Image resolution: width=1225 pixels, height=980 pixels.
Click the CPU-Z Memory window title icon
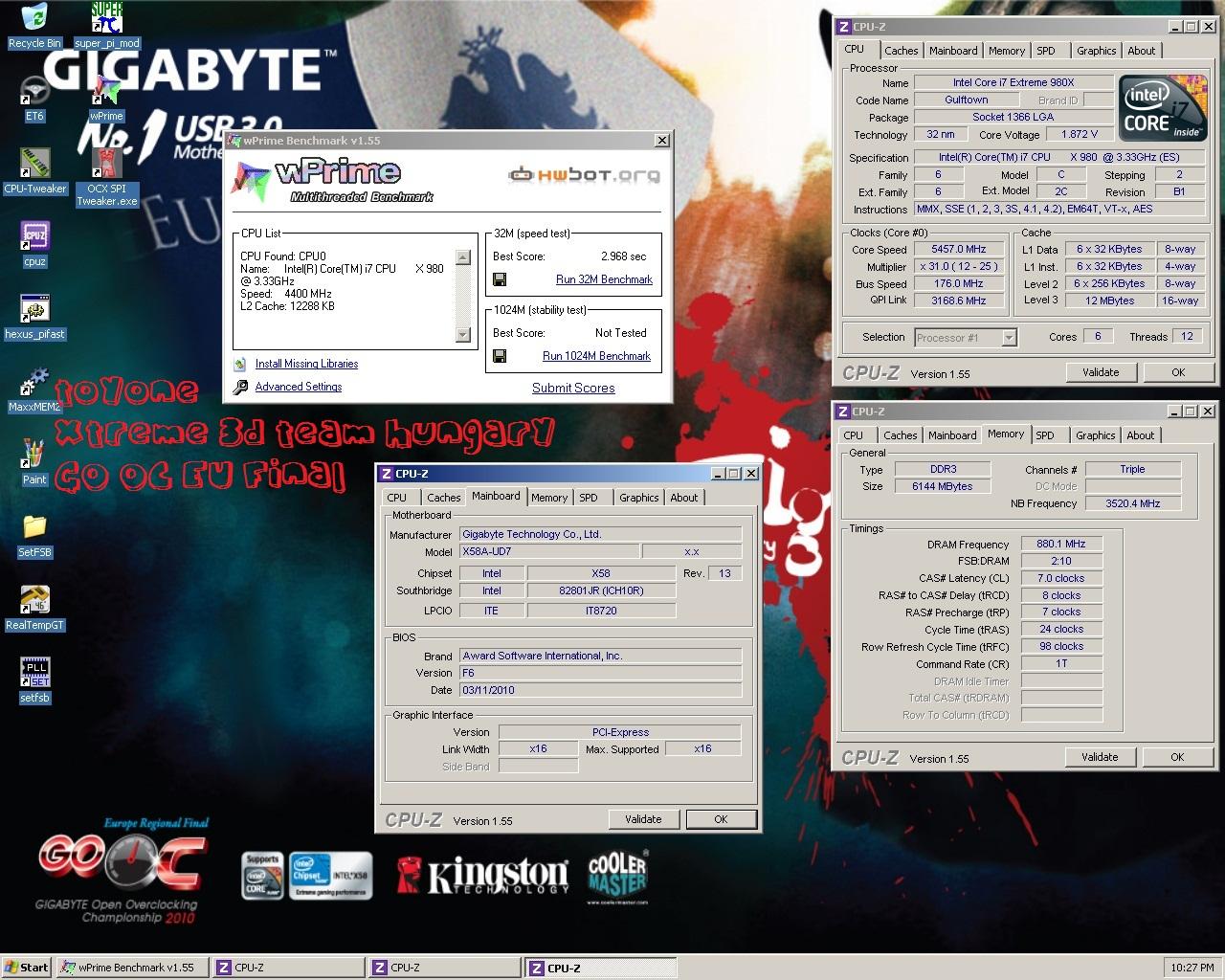pyautogui.click(x=843, y=411)
